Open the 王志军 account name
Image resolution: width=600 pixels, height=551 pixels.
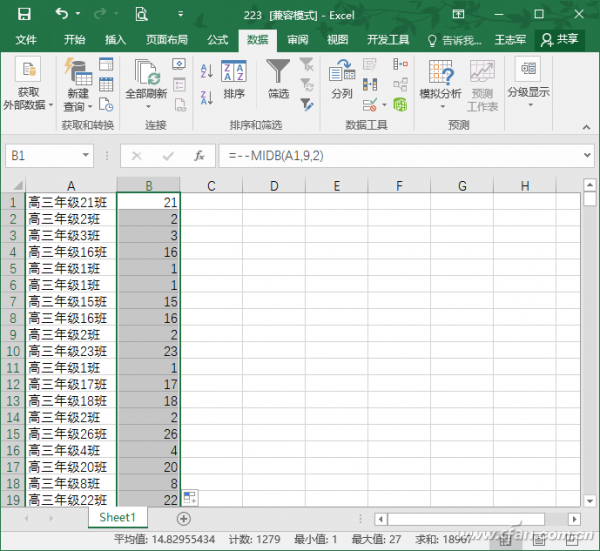510,39
